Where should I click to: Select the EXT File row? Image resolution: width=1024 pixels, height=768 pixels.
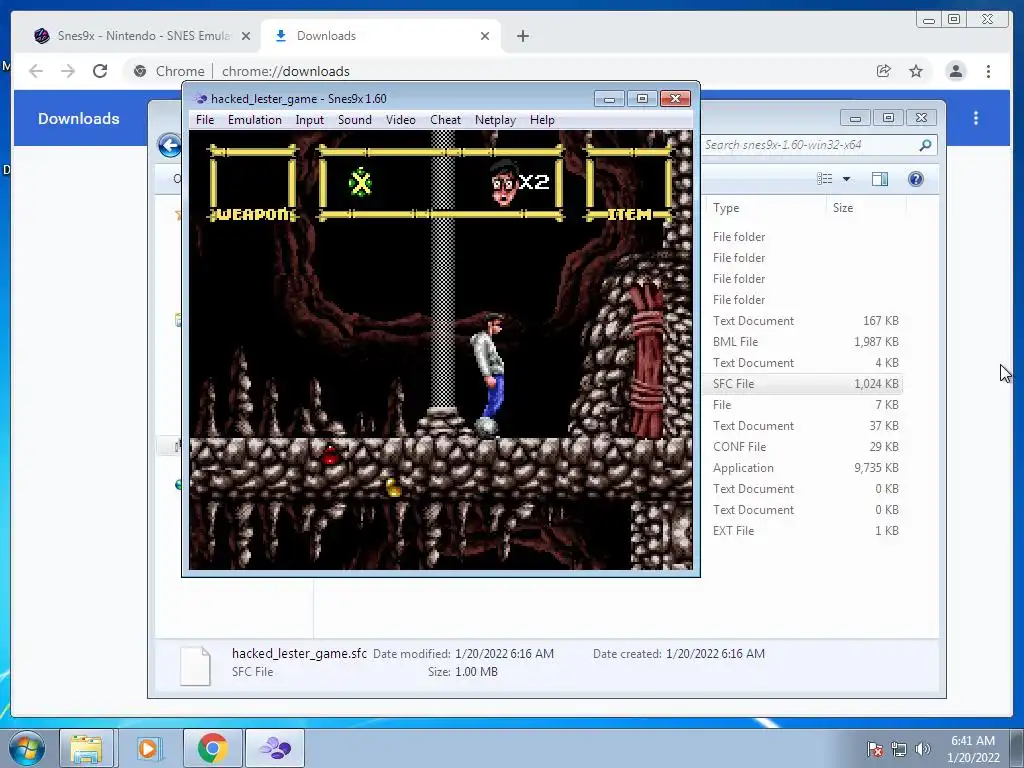tap(804, 531)
